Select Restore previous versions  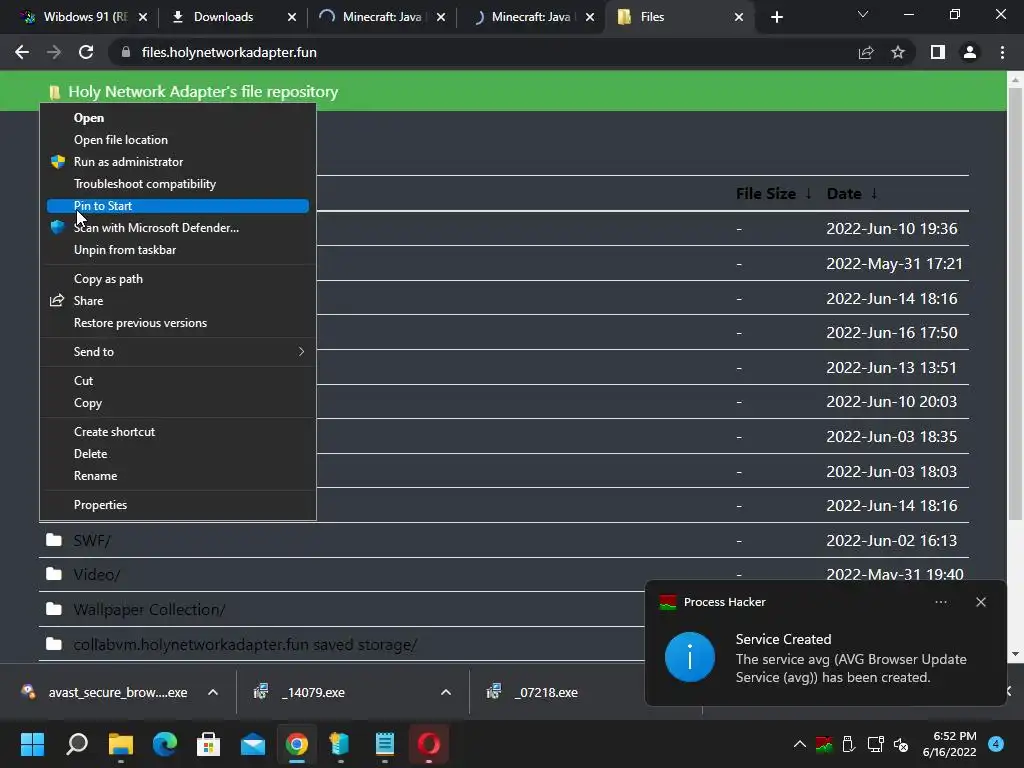click(178, 323)
